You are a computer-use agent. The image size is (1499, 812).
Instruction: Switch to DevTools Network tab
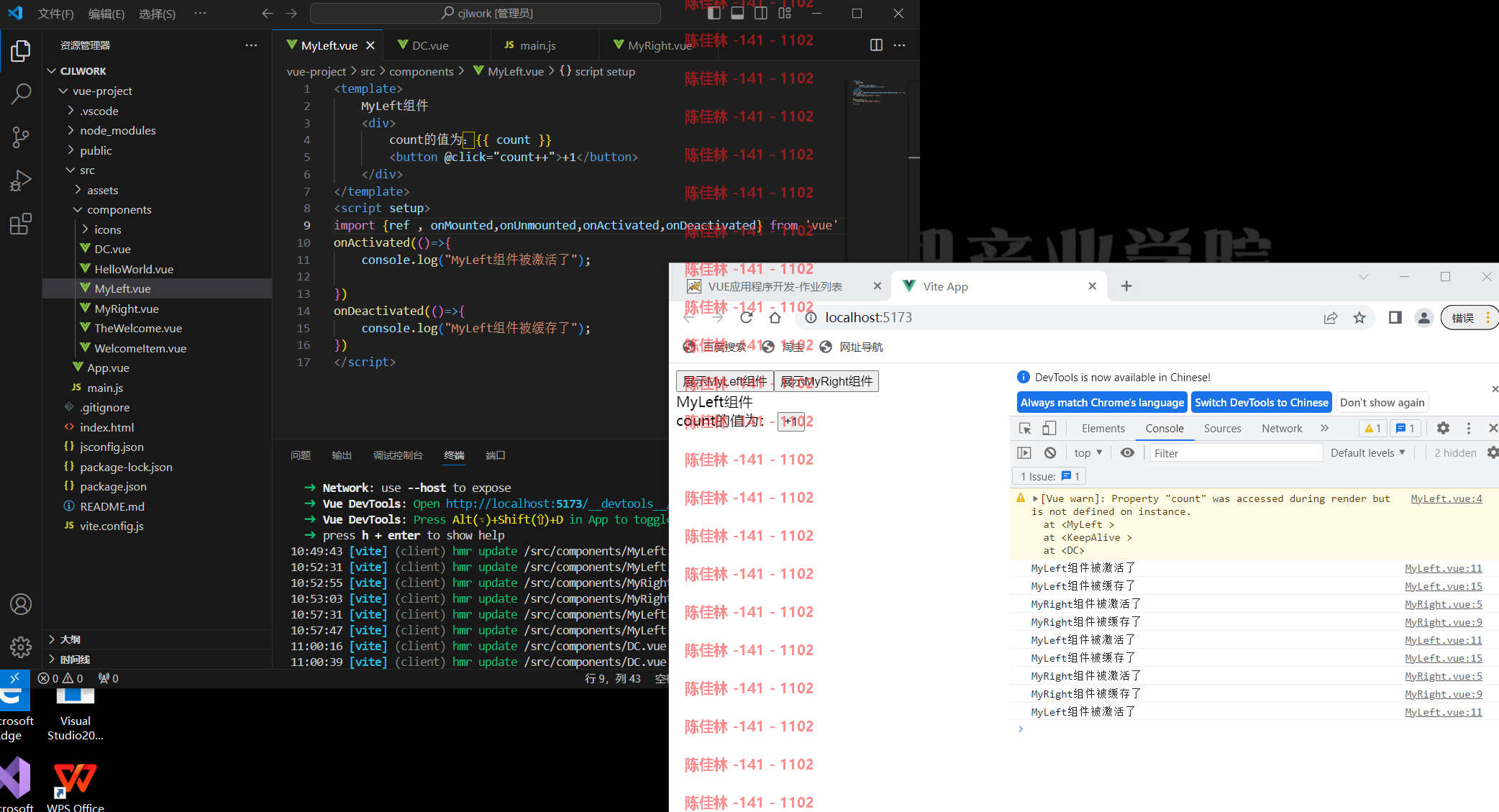pos(1282,429)
